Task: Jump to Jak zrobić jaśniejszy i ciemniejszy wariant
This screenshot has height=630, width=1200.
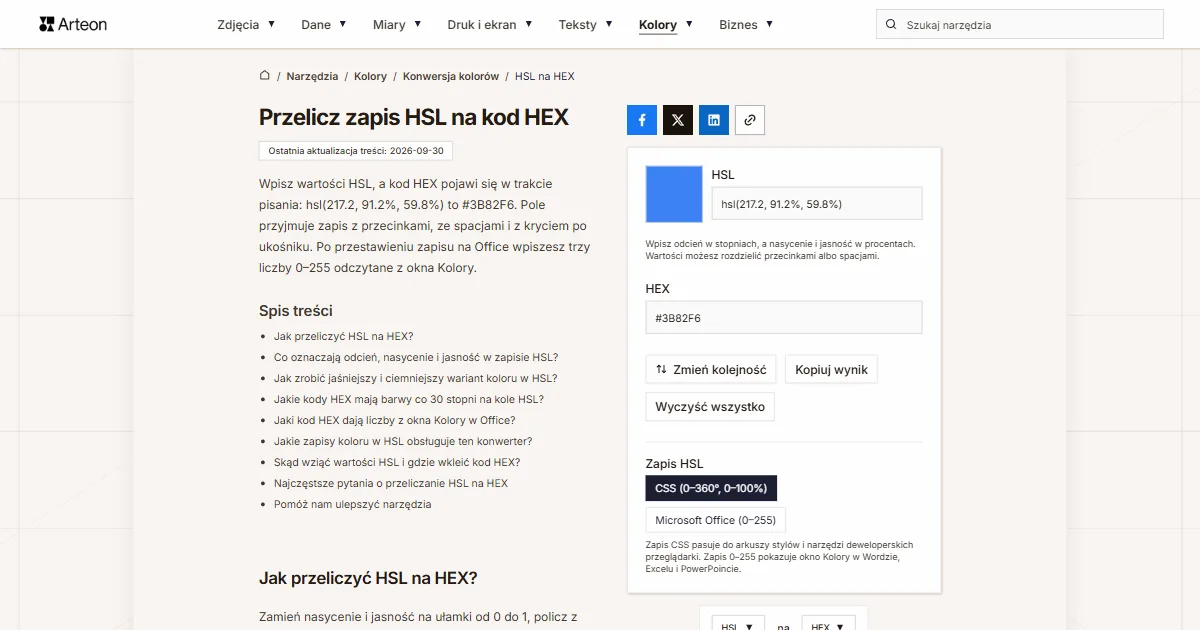Action: [x=415, y=378]
